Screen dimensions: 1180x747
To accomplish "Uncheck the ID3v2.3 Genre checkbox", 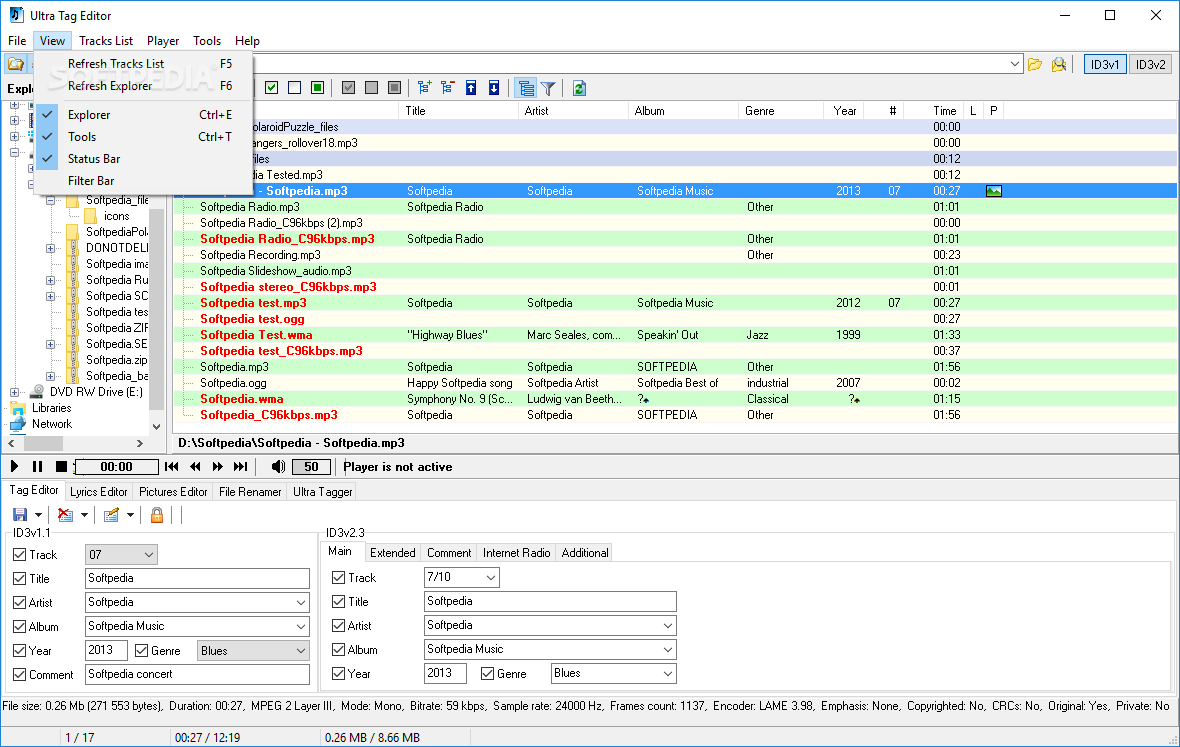I will (488, 674).
